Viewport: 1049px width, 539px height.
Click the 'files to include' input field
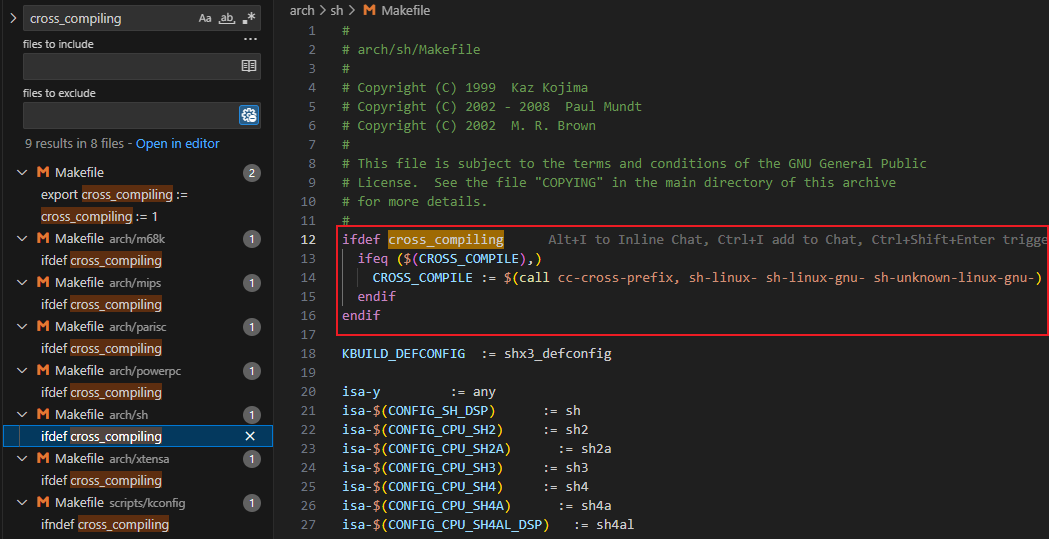130,66
